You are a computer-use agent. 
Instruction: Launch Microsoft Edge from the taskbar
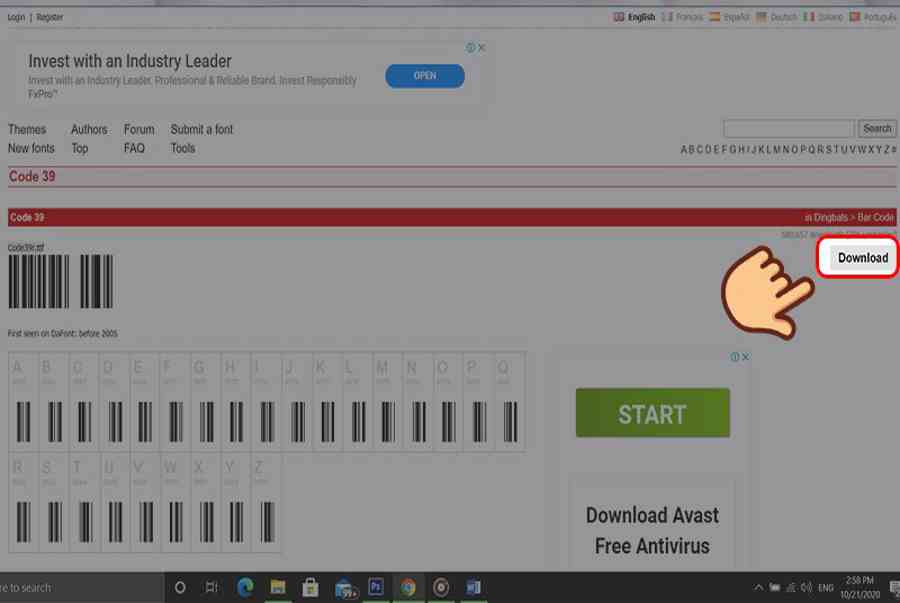click(245, 588)
